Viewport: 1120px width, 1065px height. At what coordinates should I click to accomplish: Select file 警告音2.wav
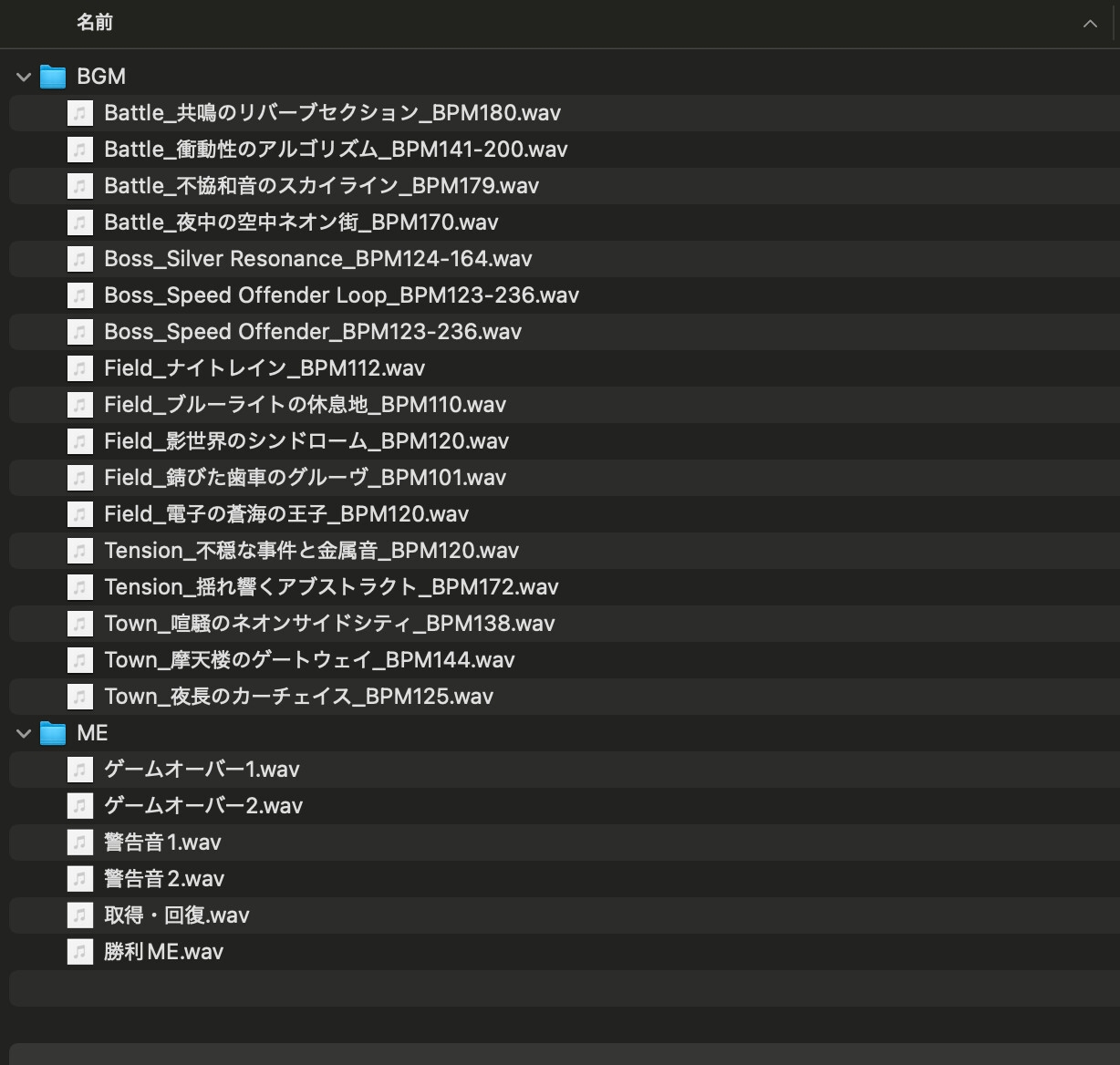point(164,879)
